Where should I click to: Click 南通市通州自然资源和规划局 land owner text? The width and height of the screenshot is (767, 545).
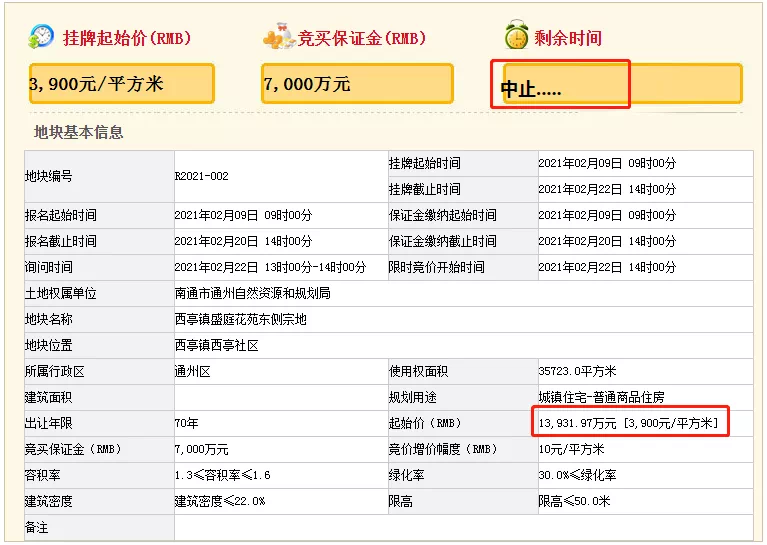[252, 294]
